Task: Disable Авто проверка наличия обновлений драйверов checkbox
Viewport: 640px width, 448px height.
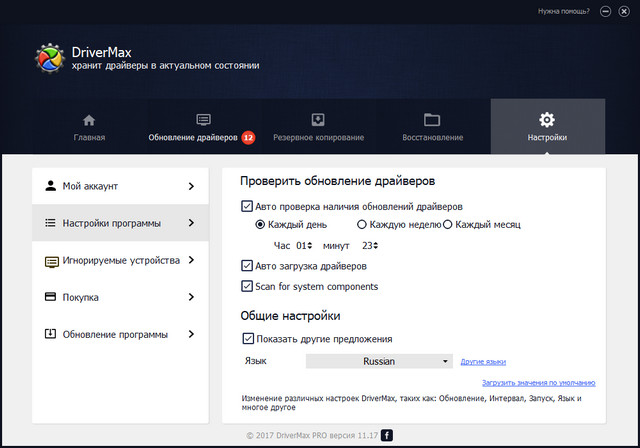Action: pyautogui.click(x=247, y=206)
